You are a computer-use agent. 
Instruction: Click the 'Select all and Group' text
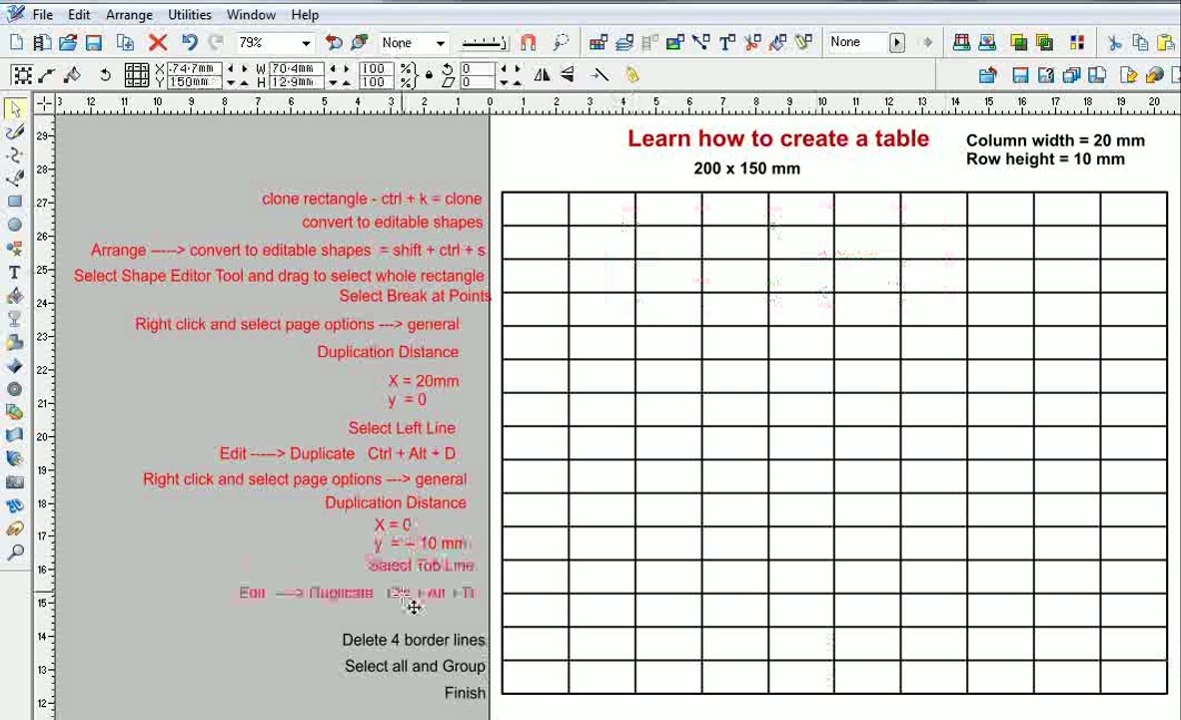415,666
